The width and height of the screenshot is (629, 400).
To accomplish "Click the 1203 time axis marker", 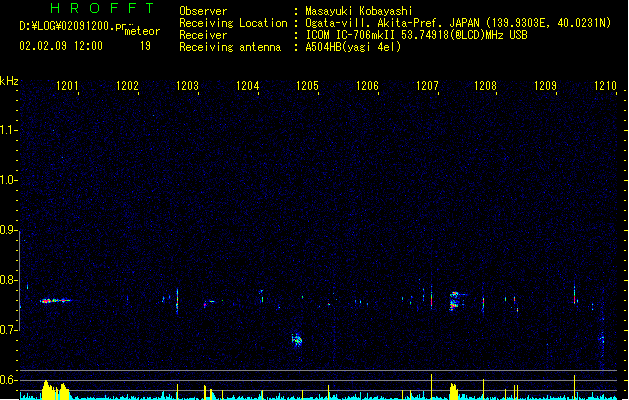I will tap(187, 85).
